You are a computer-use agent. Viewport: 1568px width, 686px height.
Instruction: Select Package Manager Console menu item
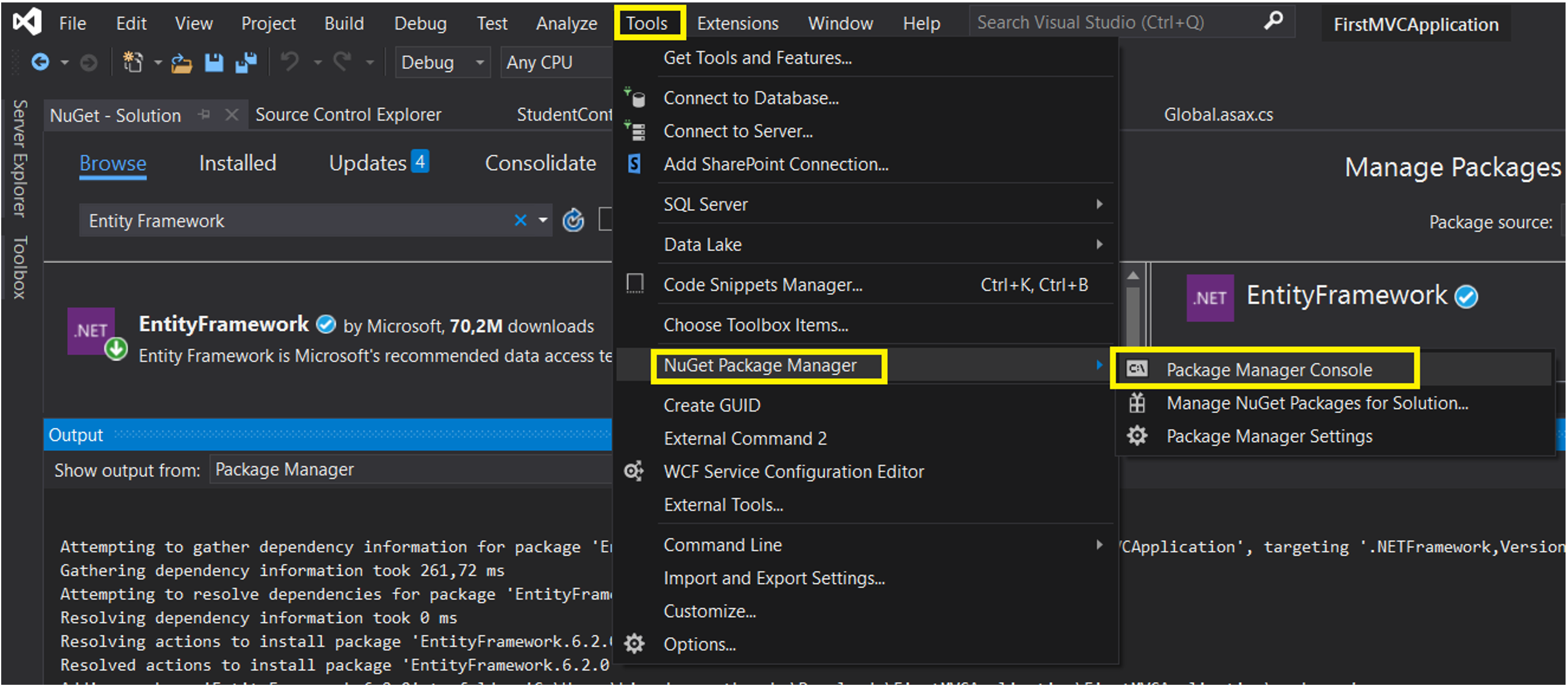(1269, 370)
